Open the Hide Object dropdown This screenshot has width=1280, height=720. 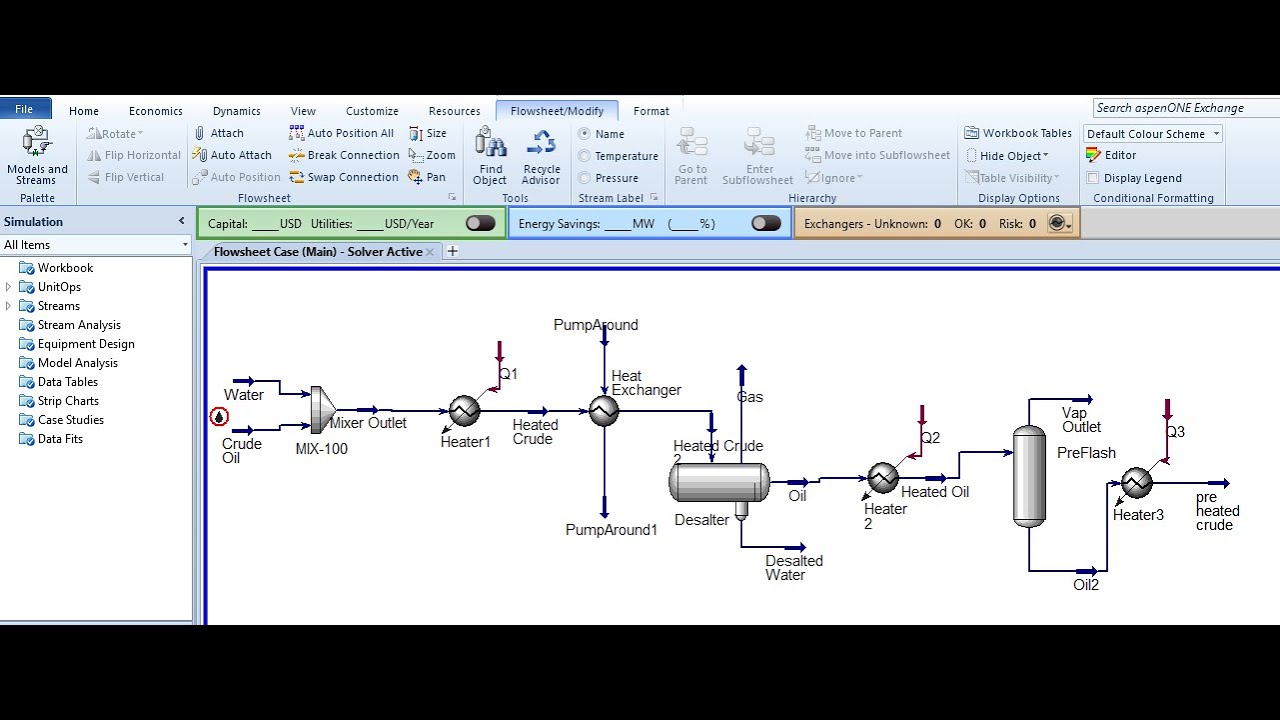tap(1007, 155)
